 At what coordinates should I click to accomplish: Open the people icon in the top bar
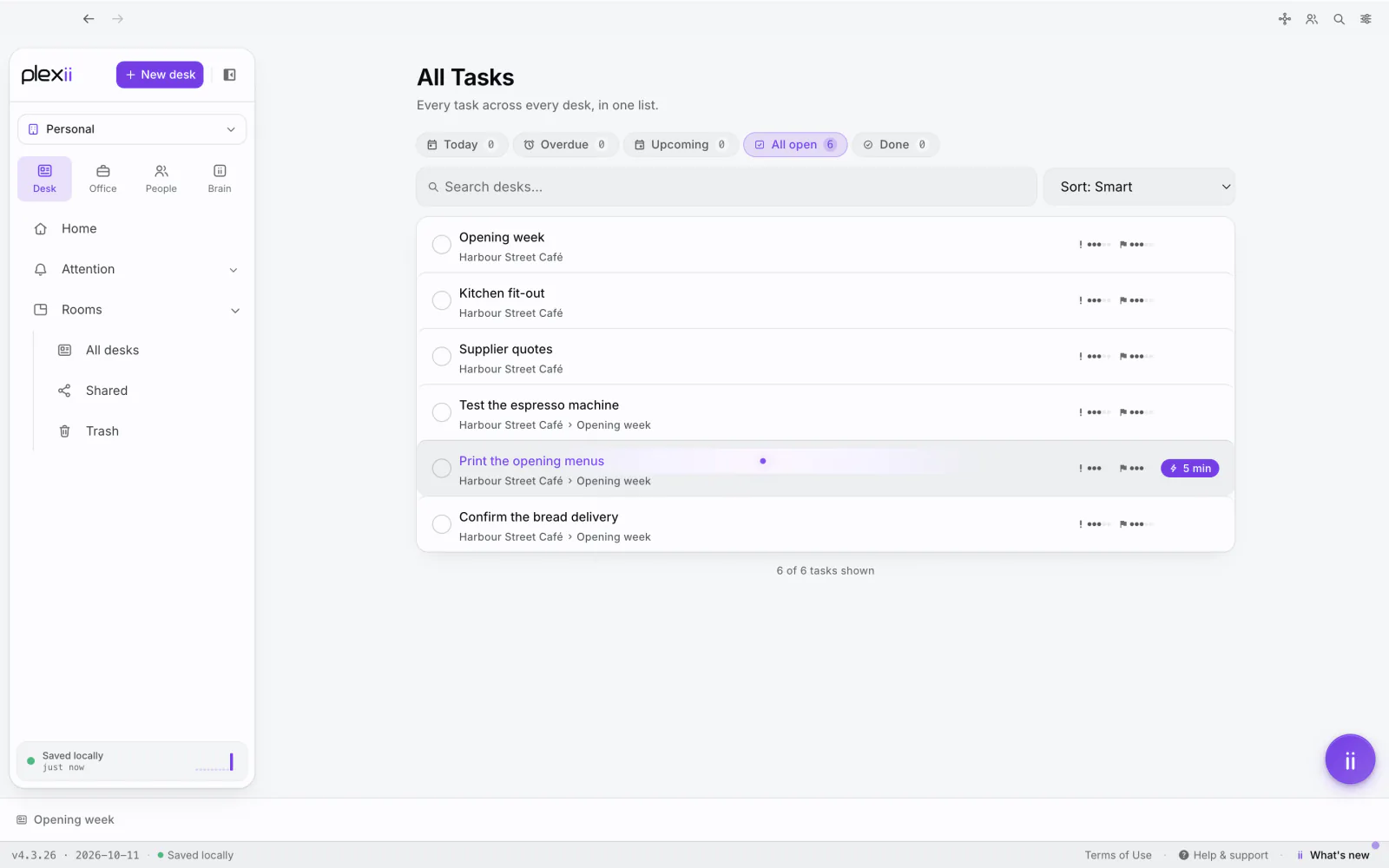click(1312, 19)
